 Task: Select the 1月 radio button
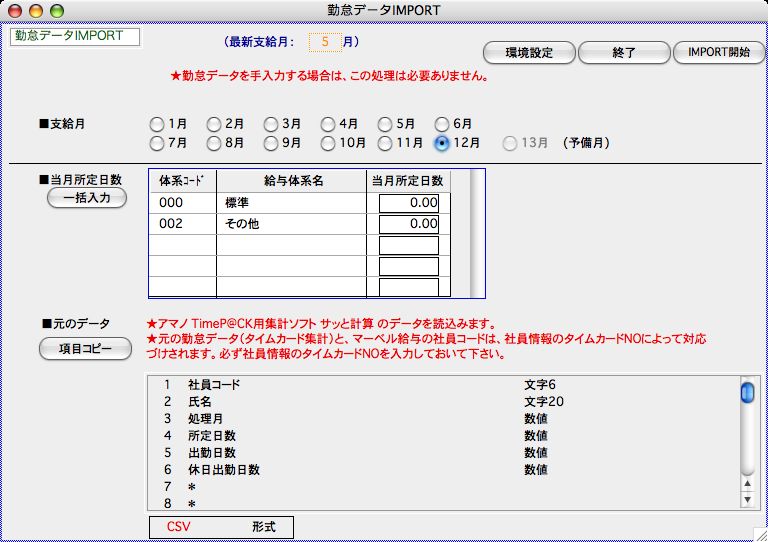pos(157,125)
